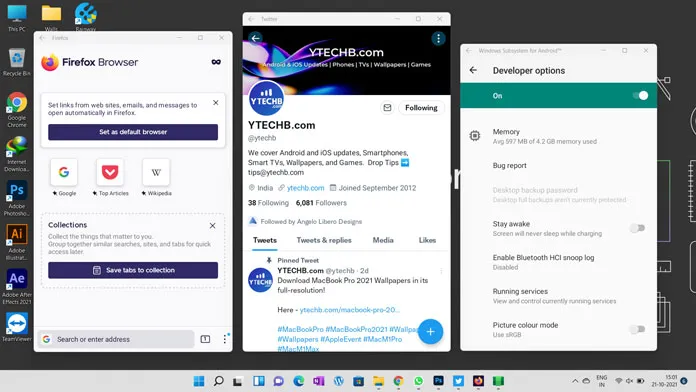Open the Google shortcut tile in Firefox

click(x=64, y=172)
